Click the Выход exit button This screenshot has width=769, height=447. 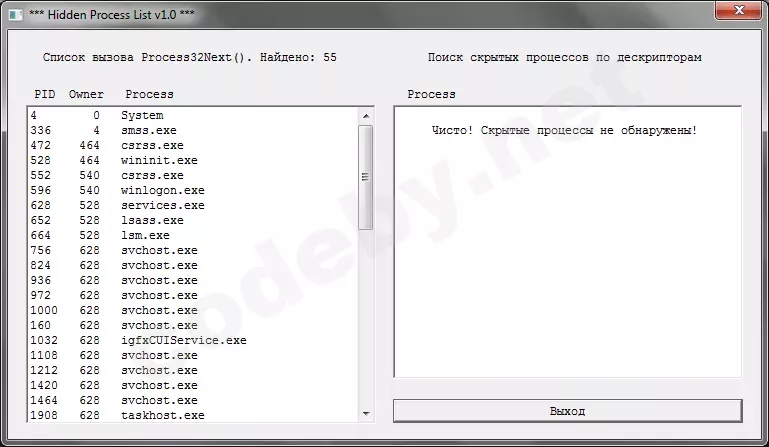(x=567, y=411)
